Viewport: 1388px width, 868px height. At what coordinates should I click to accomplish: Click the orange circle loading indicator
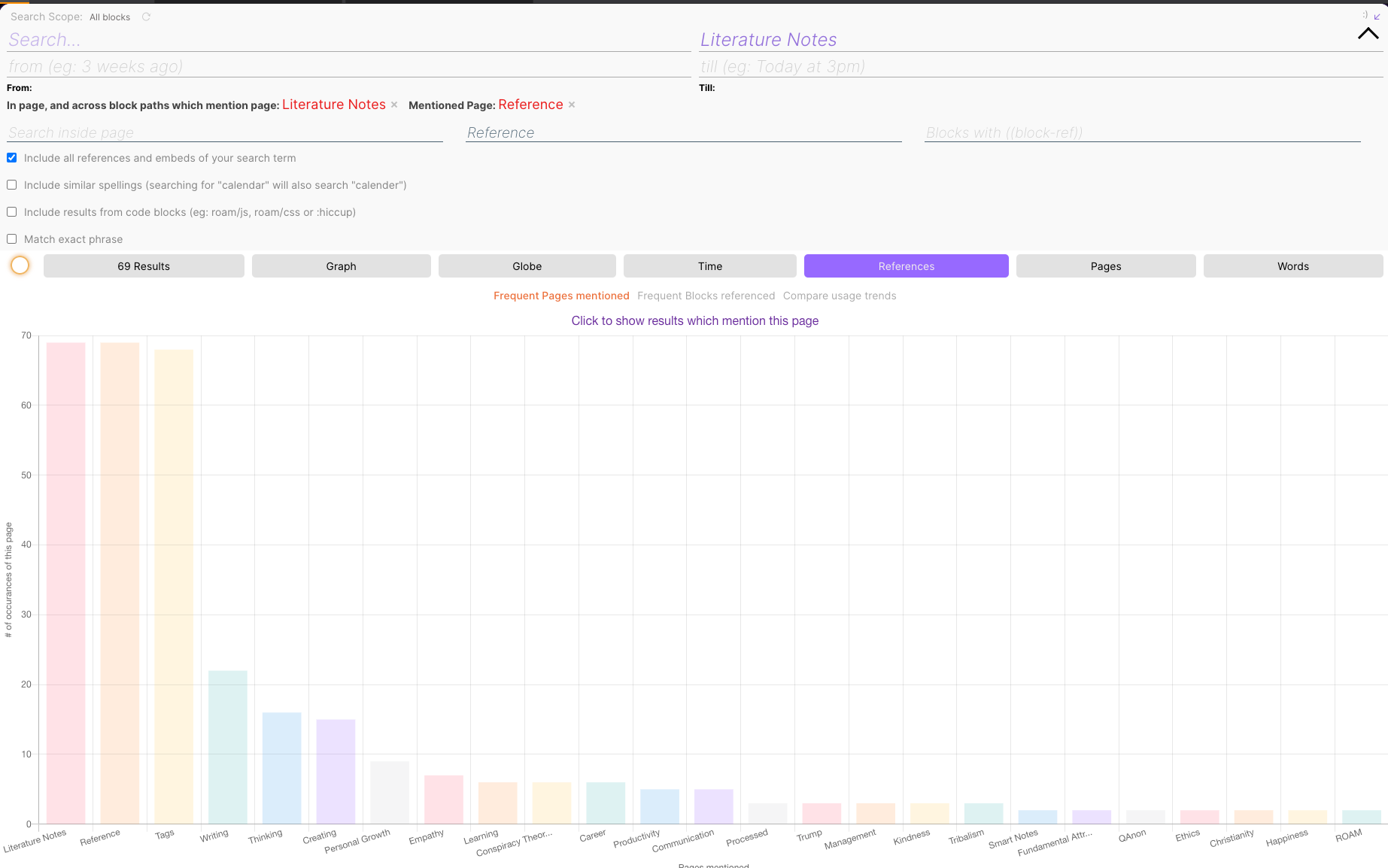tap(20, 266)
